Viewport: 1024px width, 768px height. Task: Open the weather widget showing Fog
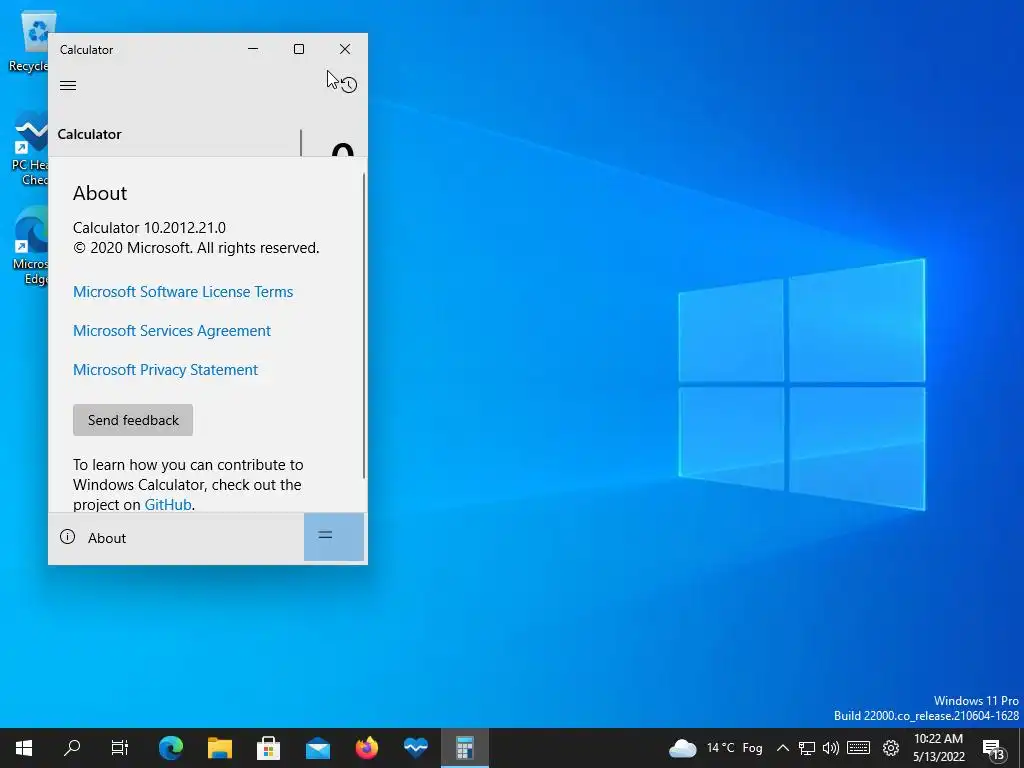716,748
